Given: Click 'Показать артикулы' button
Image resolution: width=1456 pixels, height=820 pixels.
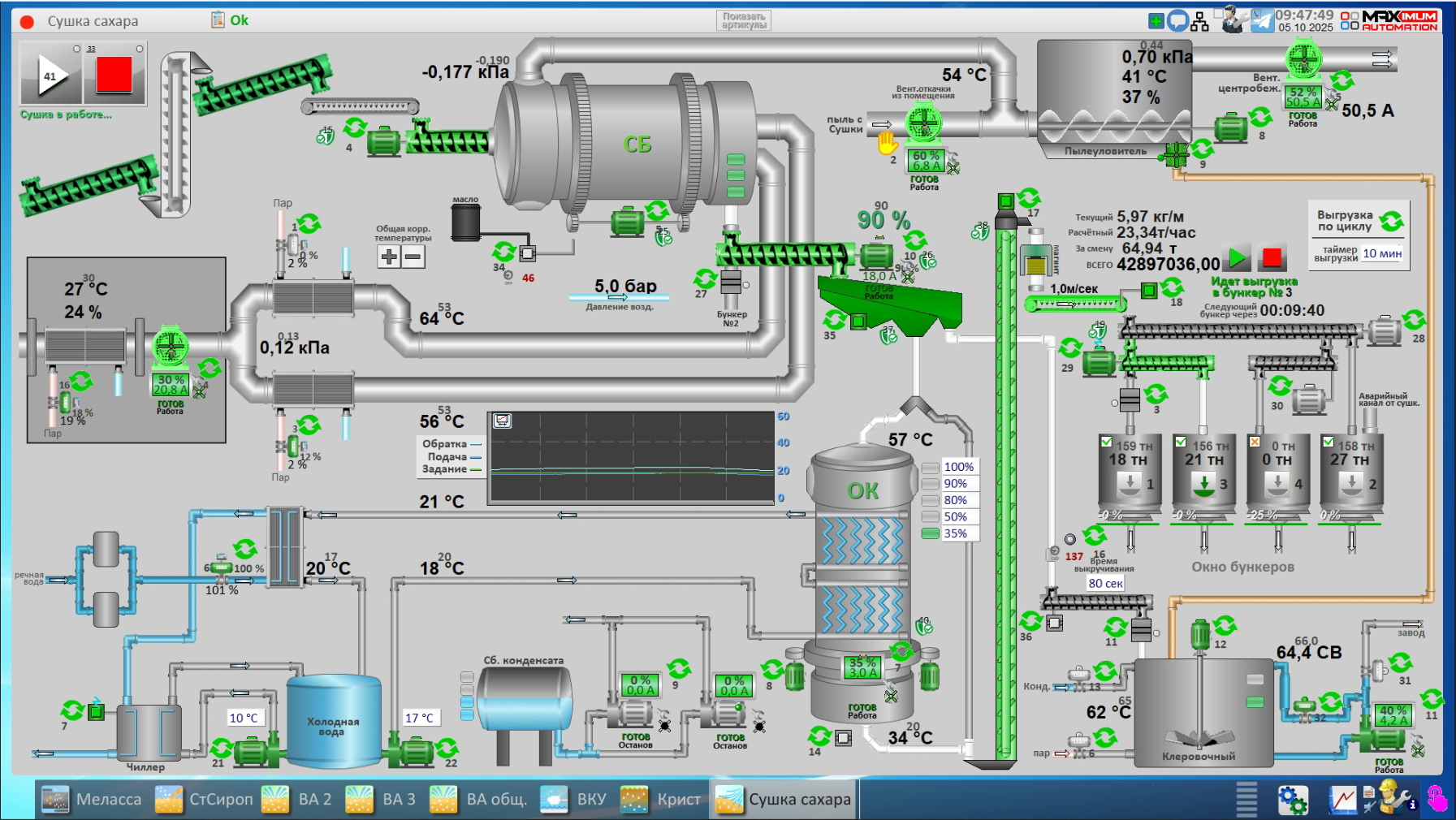Looking at the screenshot, I should click(744, 20).
